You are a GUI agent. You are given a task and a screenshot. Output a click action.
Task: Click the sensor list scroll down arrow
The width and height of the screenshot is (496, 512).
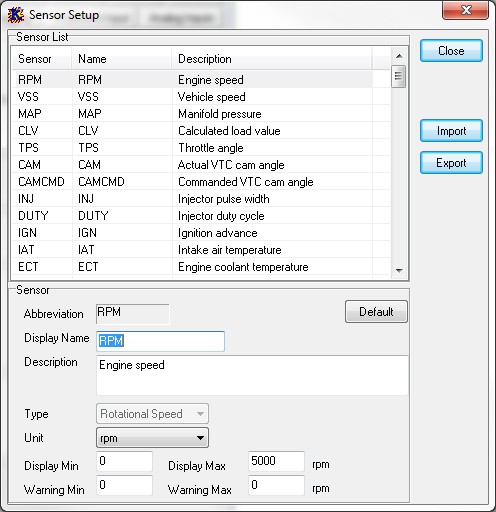[399, 270]
